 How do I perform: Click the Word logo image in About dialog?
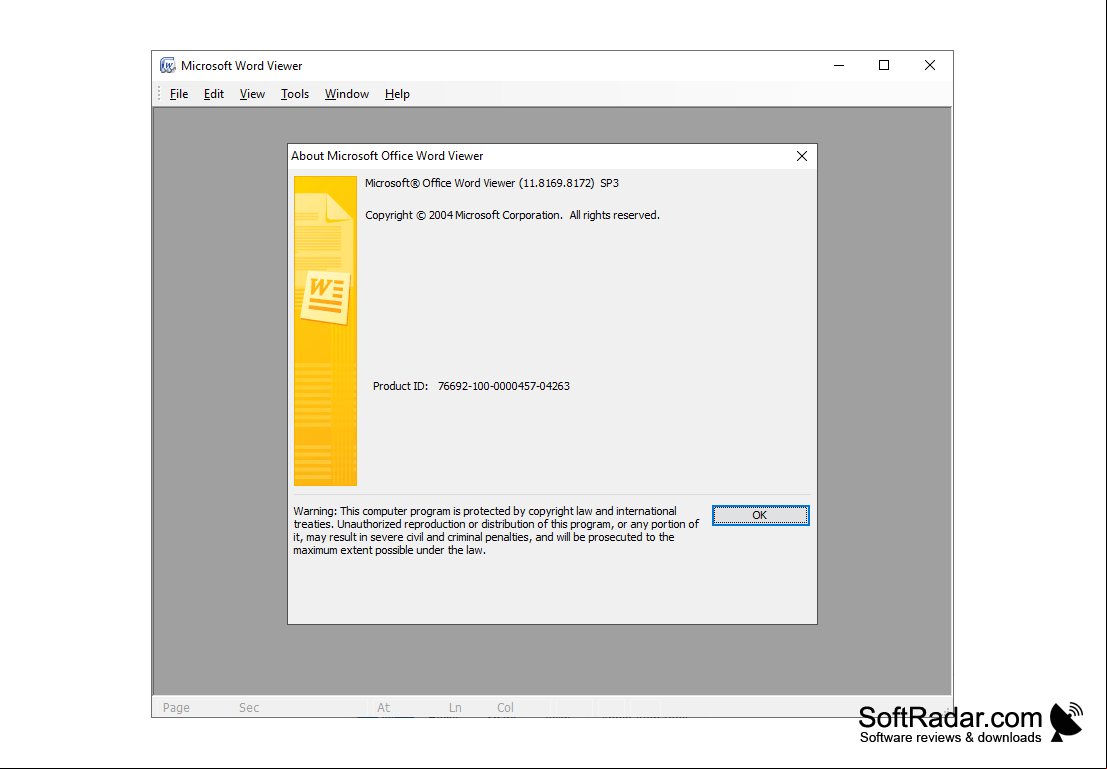325,330
